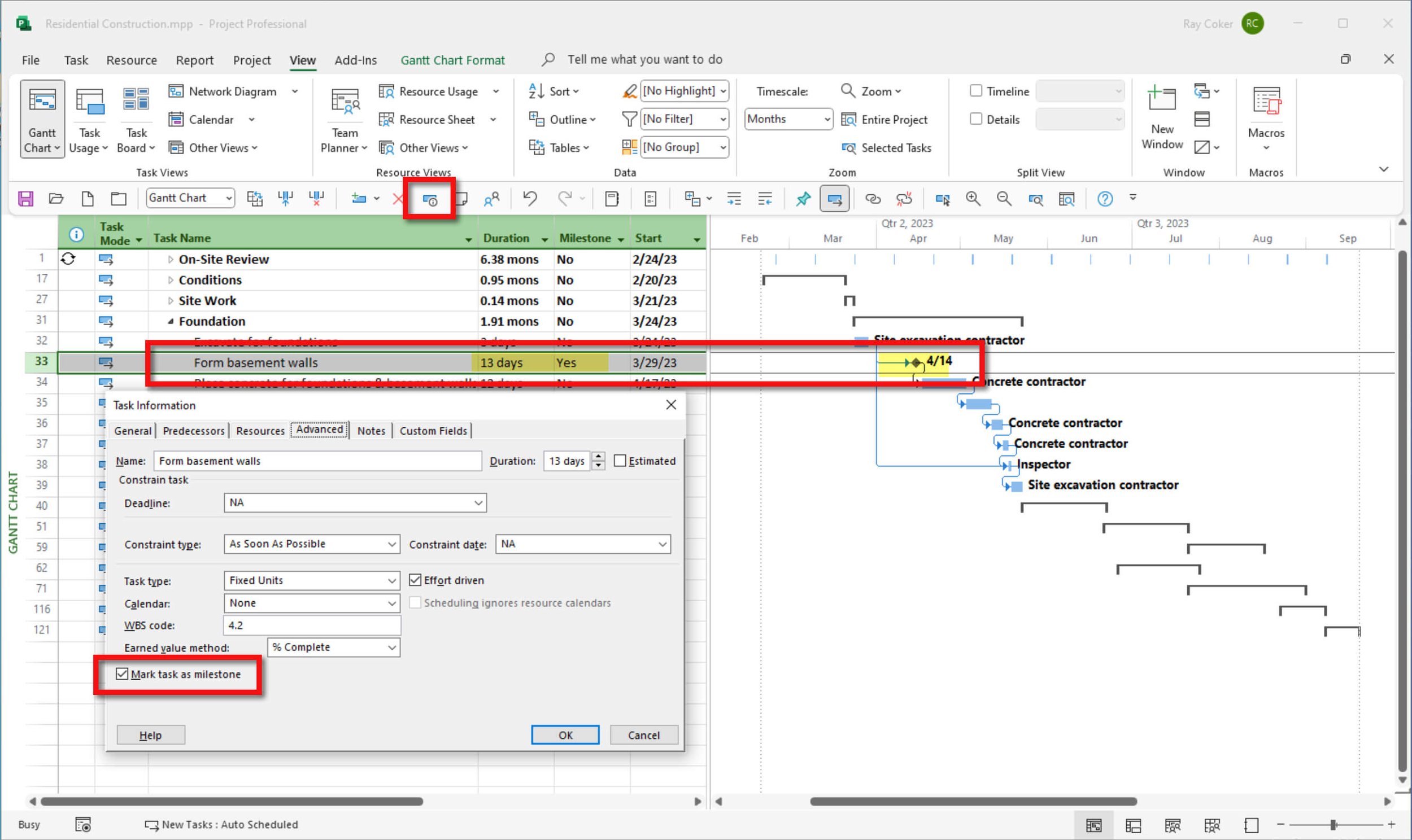This screenshot has width=1412, height=840.
Task: Click the Help button in dialog
Action: click(x=151, y=734)
